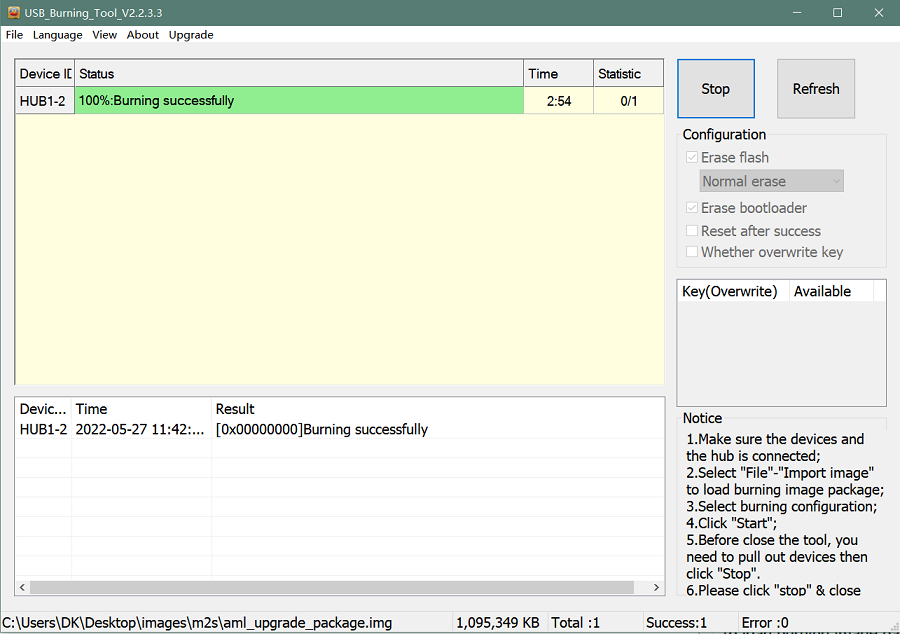Open the Upgrade menu
Screen dimensions: 900x634
click(x=190, y=35)
